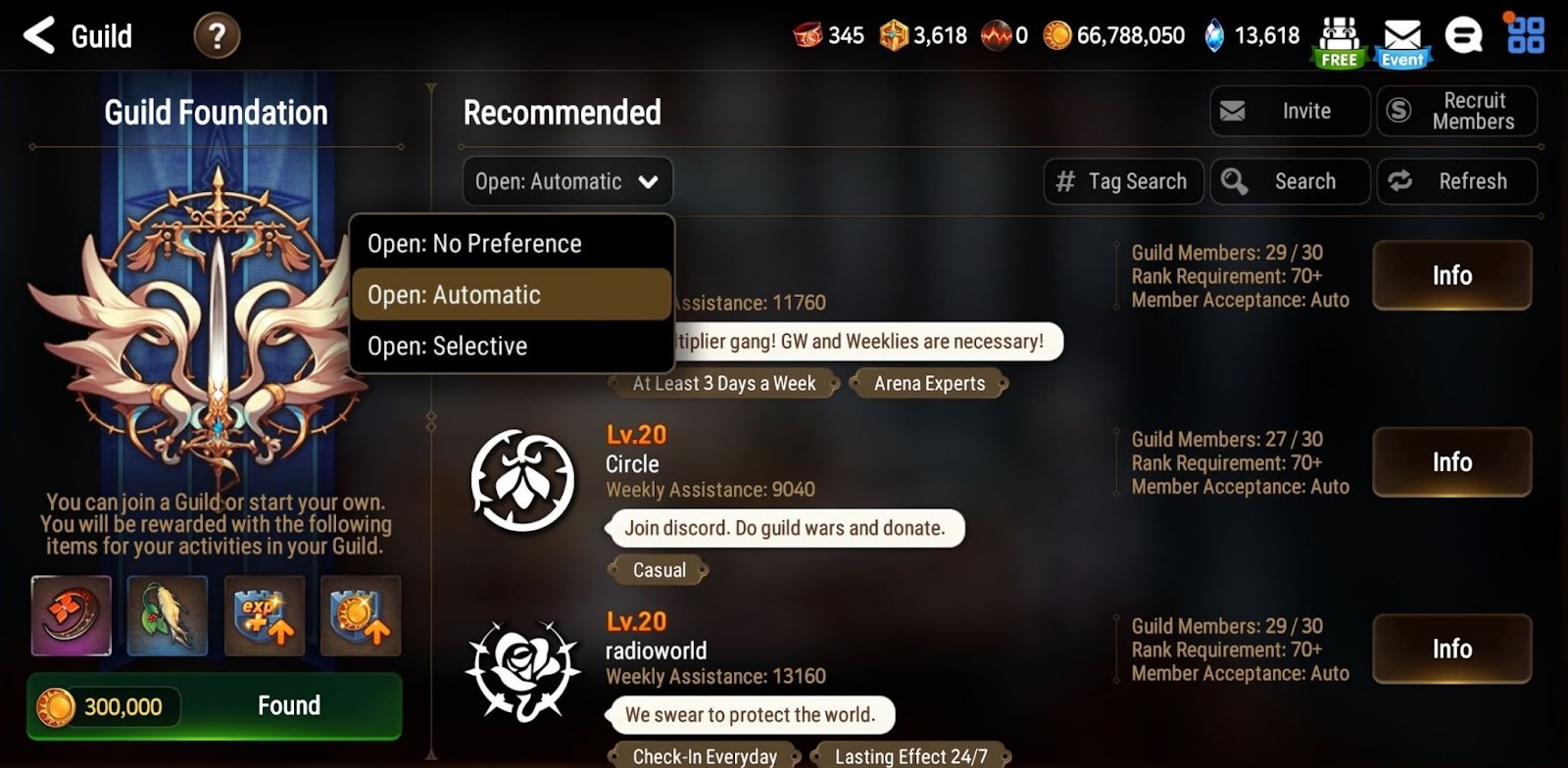Open the blue grid menu icon
This screenshot has height=768, width=1568.
point(1525,34)
